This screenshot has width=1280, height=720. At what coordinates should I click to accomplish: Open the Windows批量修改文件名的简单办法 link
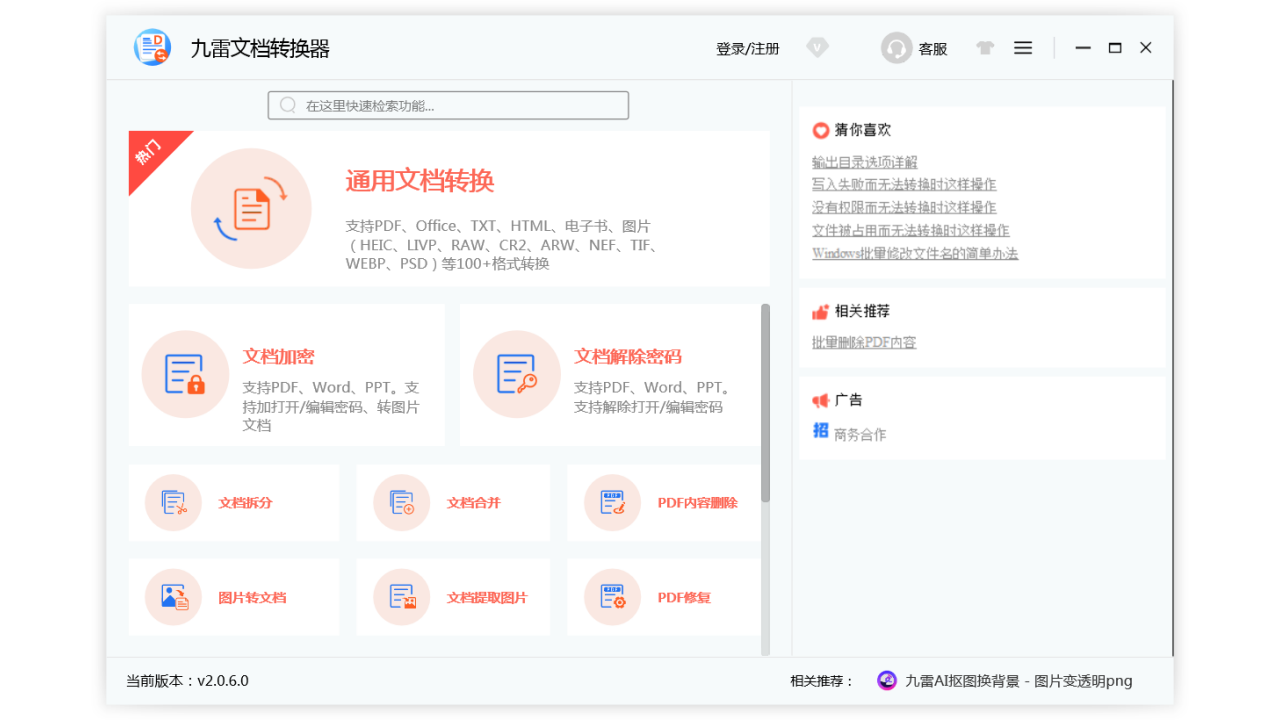914,254
